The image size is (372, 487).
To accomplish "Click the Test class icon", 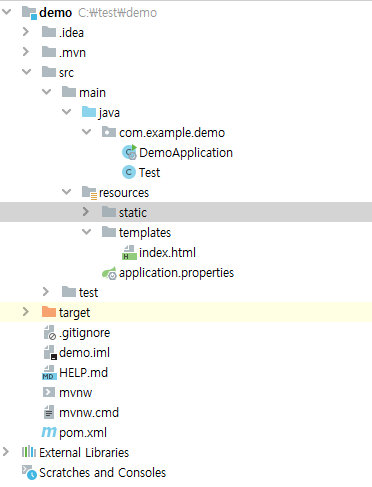I will 129,172.
